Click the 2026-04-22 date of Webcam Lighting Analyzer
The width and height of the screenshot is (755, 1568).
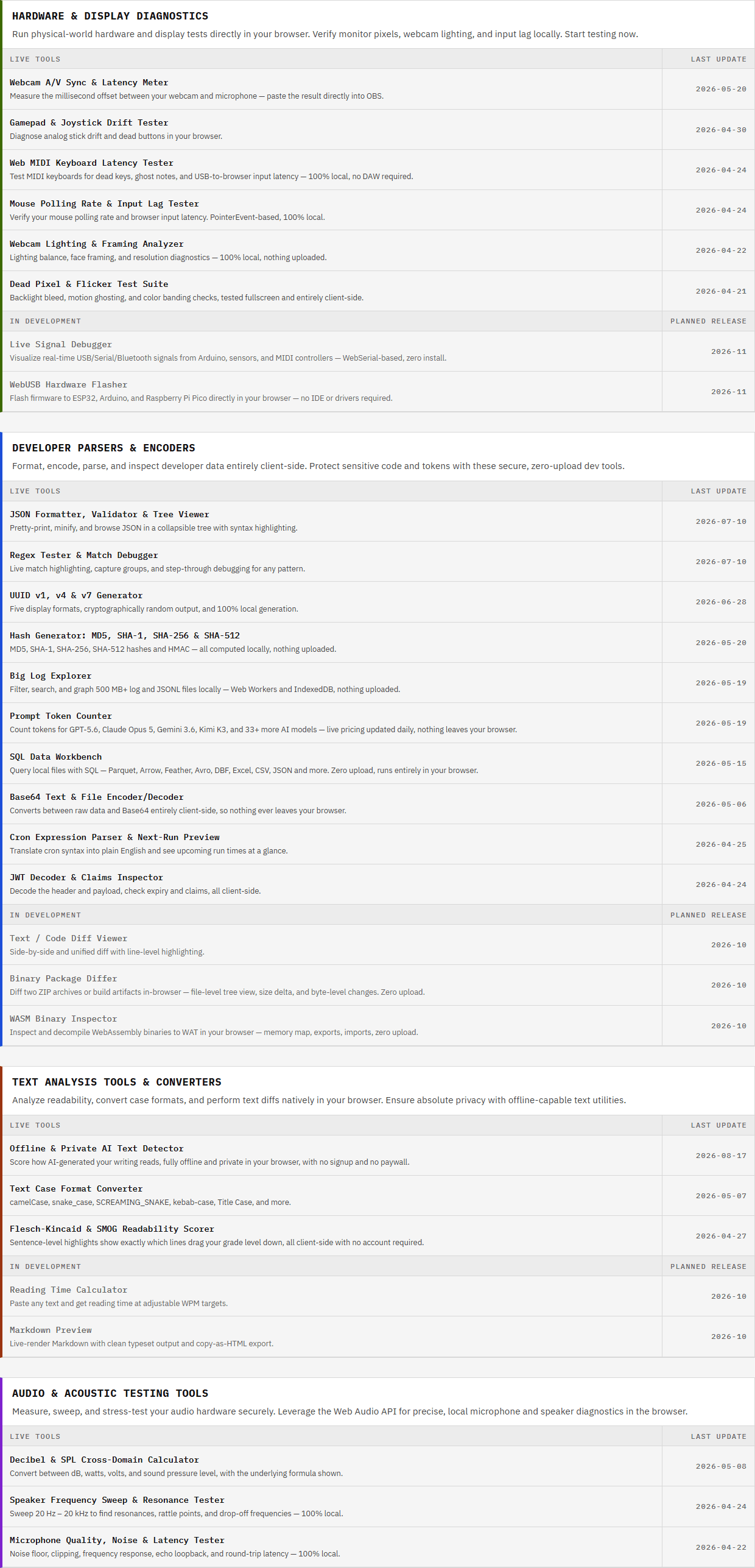tap(721, 250)
